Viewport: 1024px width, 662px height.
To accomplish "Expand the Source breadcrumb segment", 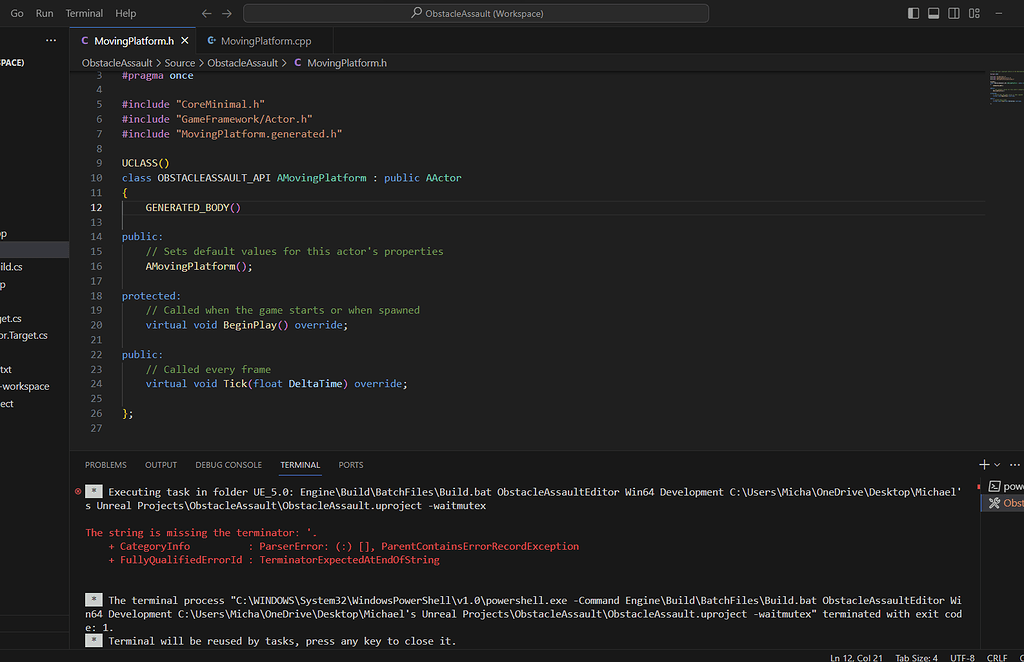I will 180,63.
